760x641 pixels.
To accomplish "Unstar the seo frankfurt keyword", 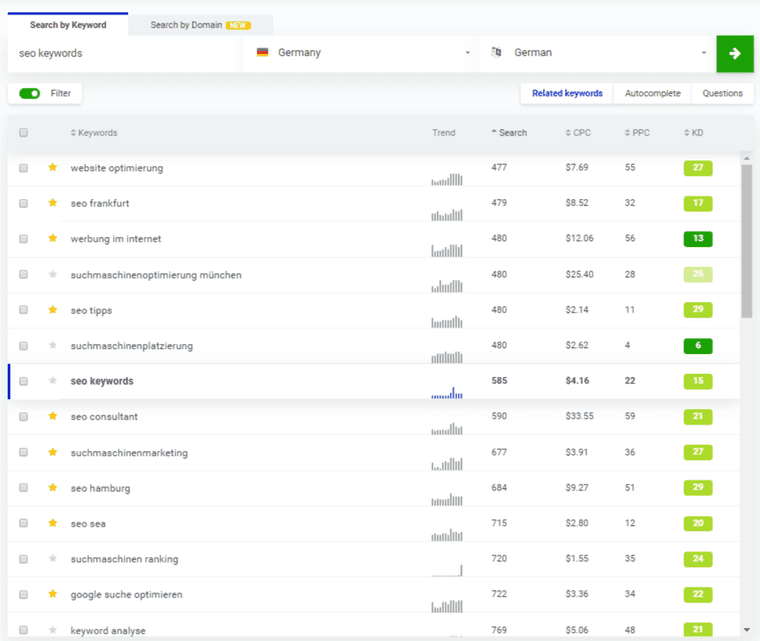I will 53,203.
